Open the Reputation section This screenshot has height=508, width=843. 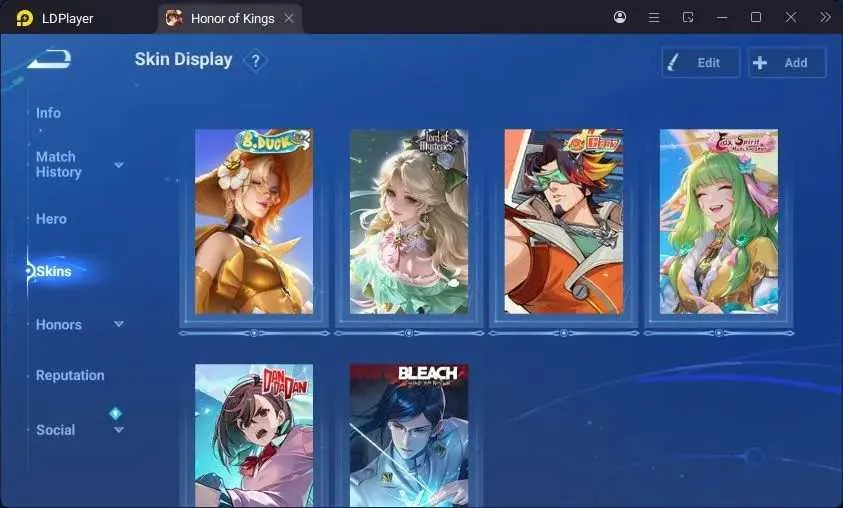point(70,375)
